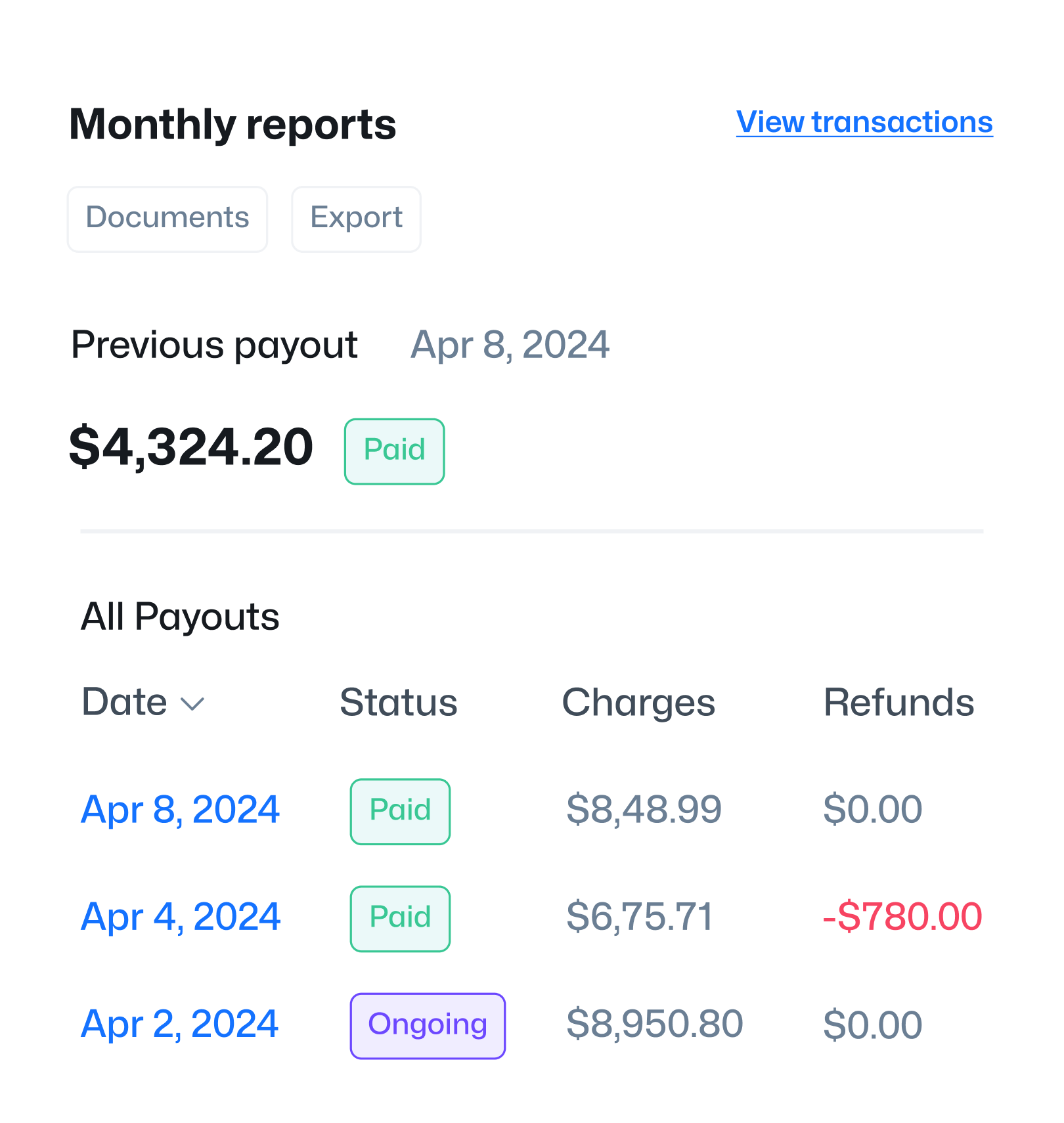Click the Status column header
This screenshot has height=1123, width=1064.
pyautogui.click(x=399, y=701)
